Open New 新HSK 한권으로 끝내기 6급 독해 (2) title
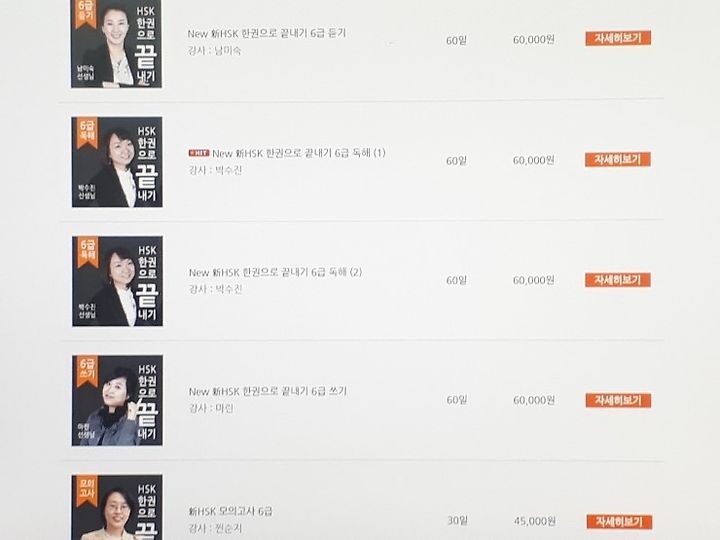 point(276,272)
